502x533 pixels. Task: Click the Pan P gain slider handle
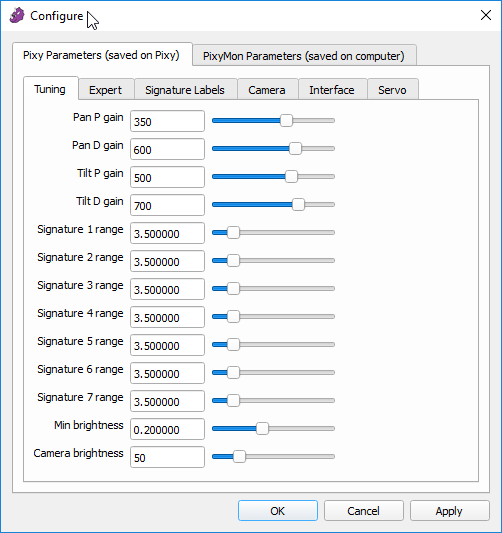[x=286, y=120]
